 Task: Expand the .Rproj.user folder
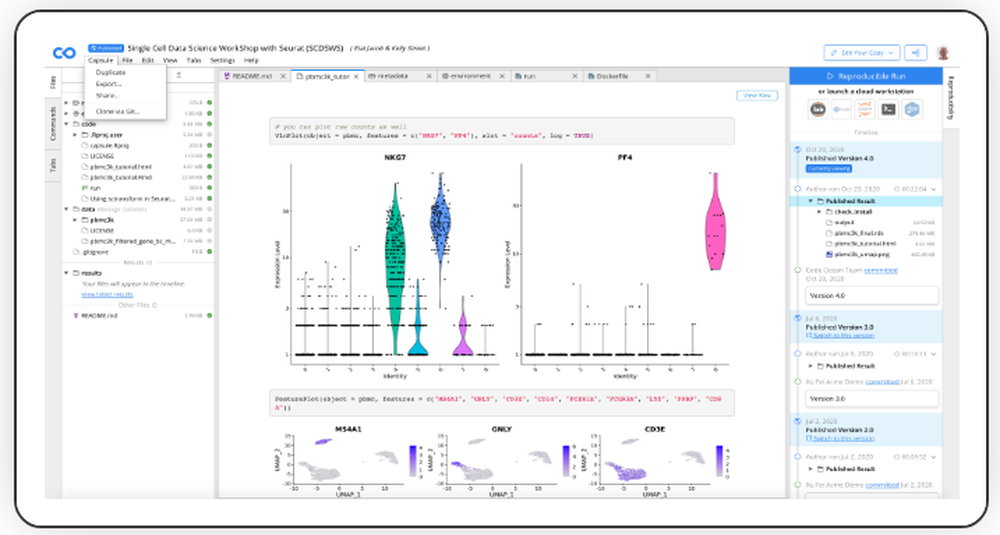(x=75, y=135)
